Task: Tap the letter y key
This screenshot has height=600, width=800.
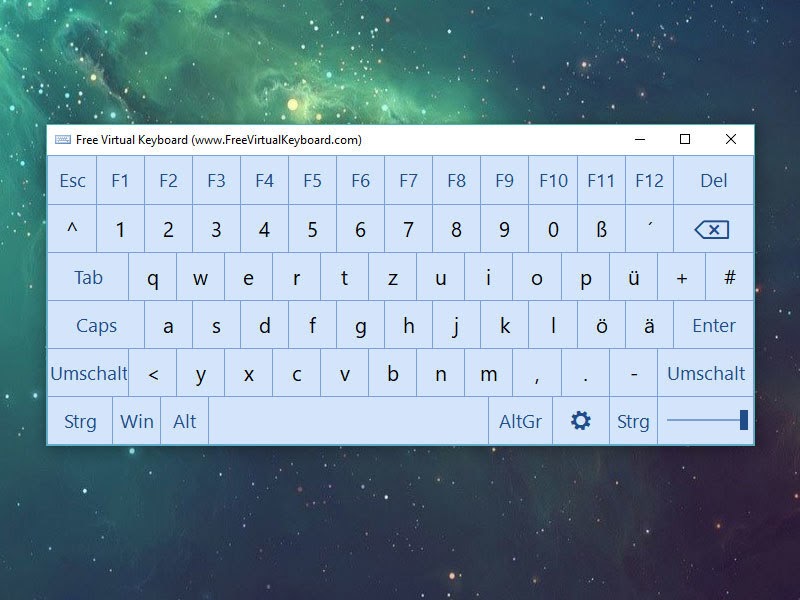Action: pyautogui.click(x=201, y=373)
